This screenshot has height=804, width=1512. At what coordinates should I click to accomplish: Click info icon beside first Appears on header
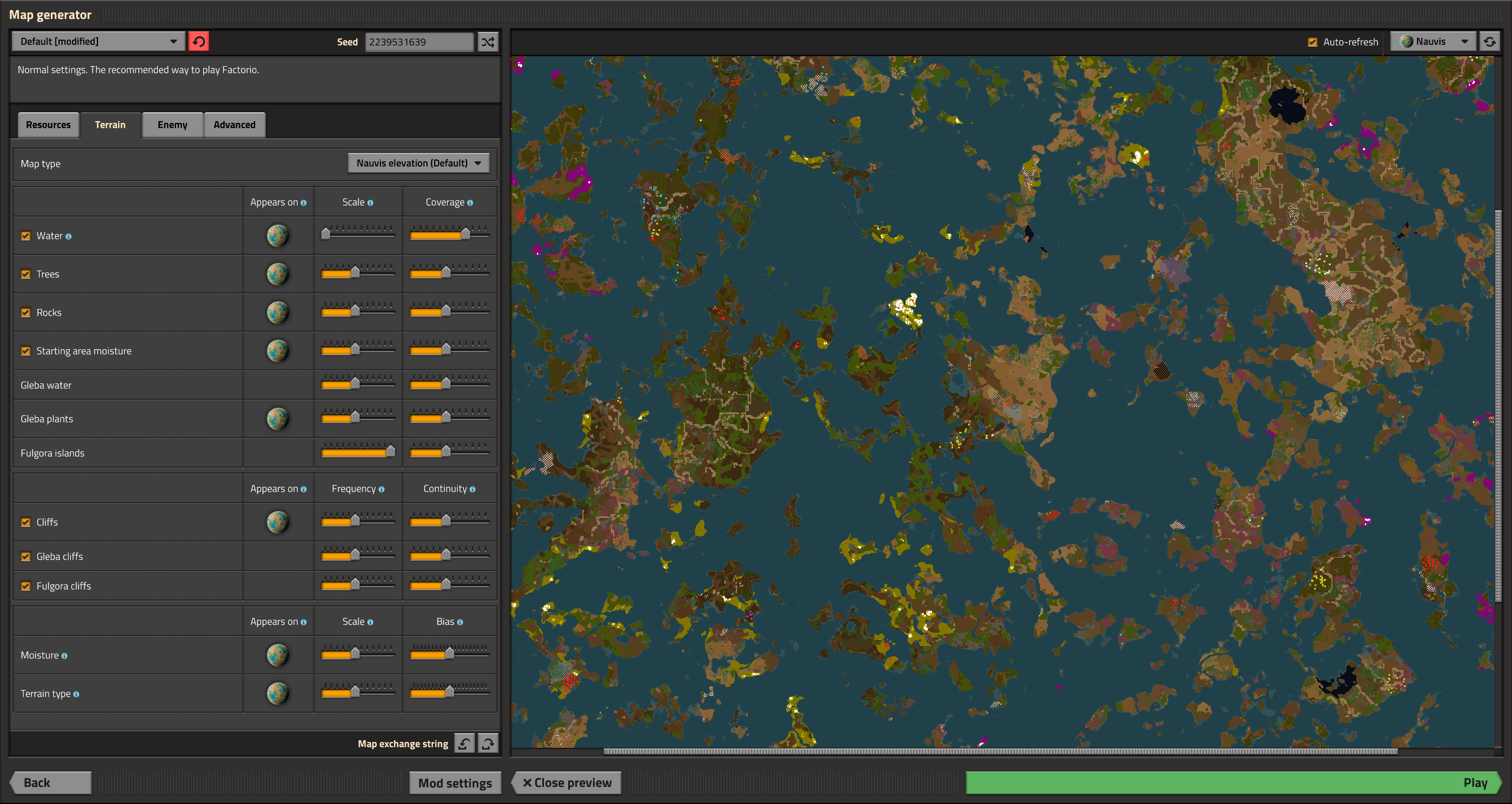pos(304,203)
